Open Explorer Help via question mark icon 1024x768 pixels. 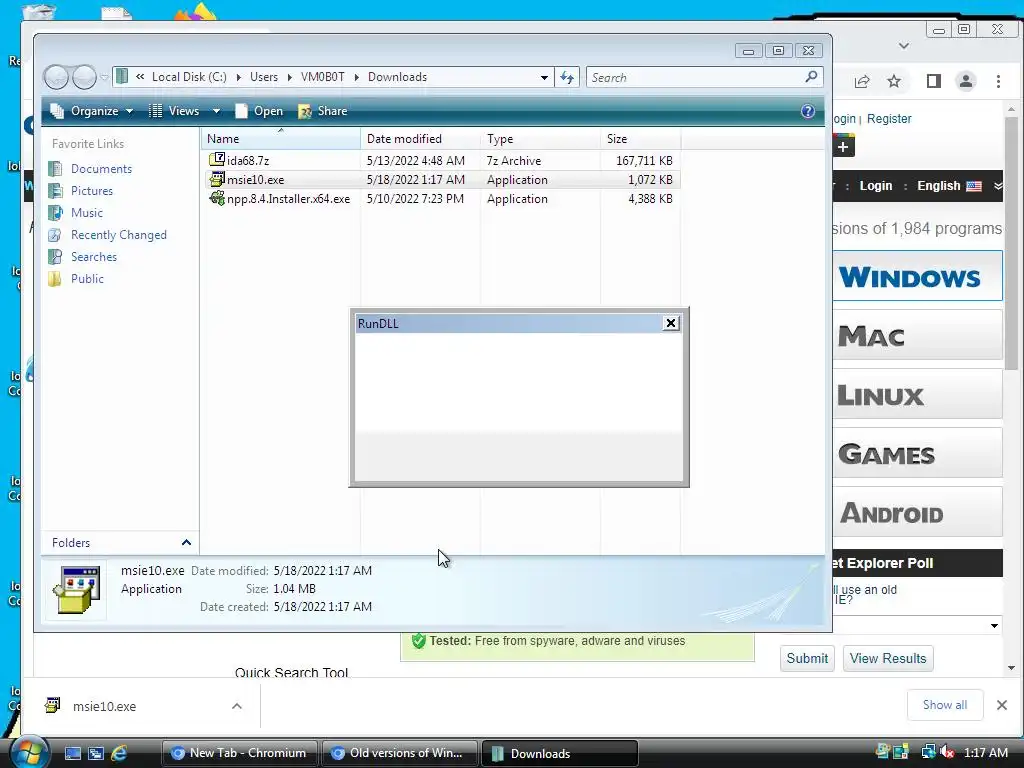(x=808, y=111)
